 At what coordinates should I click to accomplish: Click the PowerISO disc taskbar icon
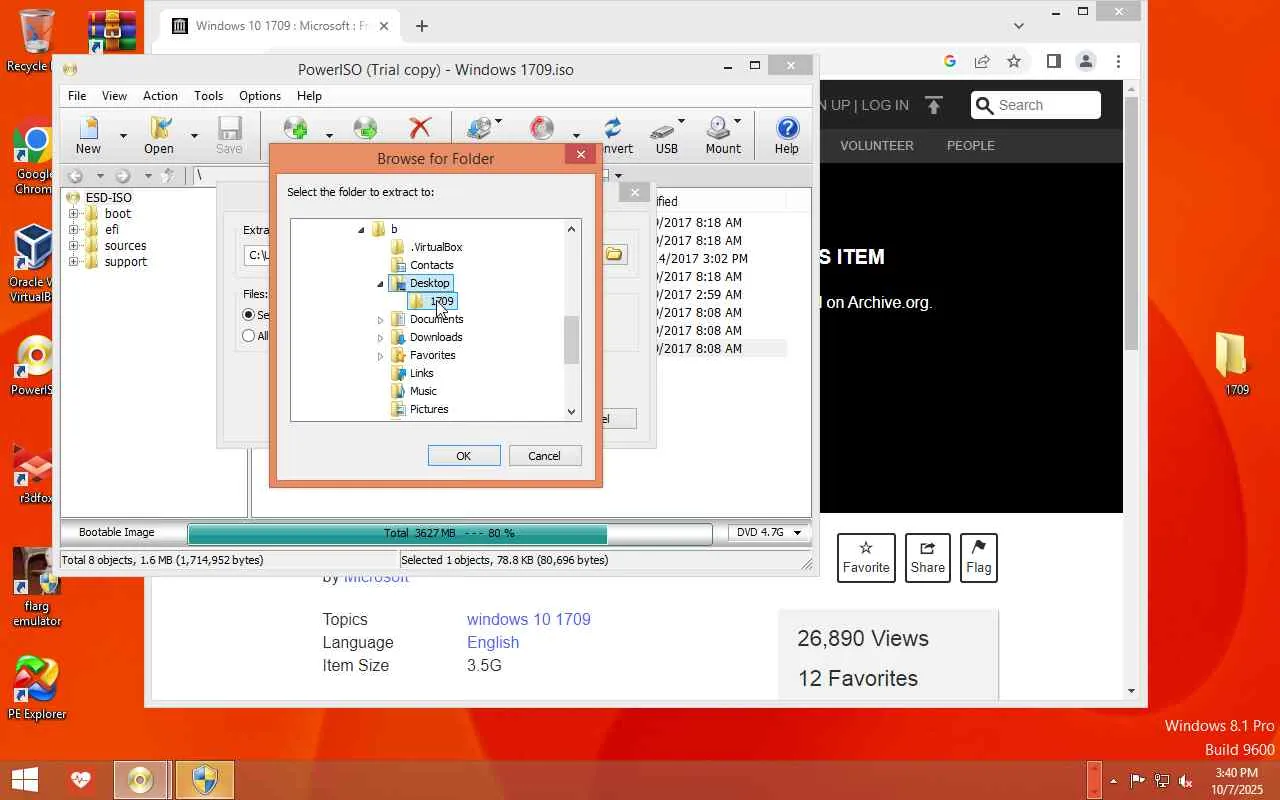tap(140, 780)
